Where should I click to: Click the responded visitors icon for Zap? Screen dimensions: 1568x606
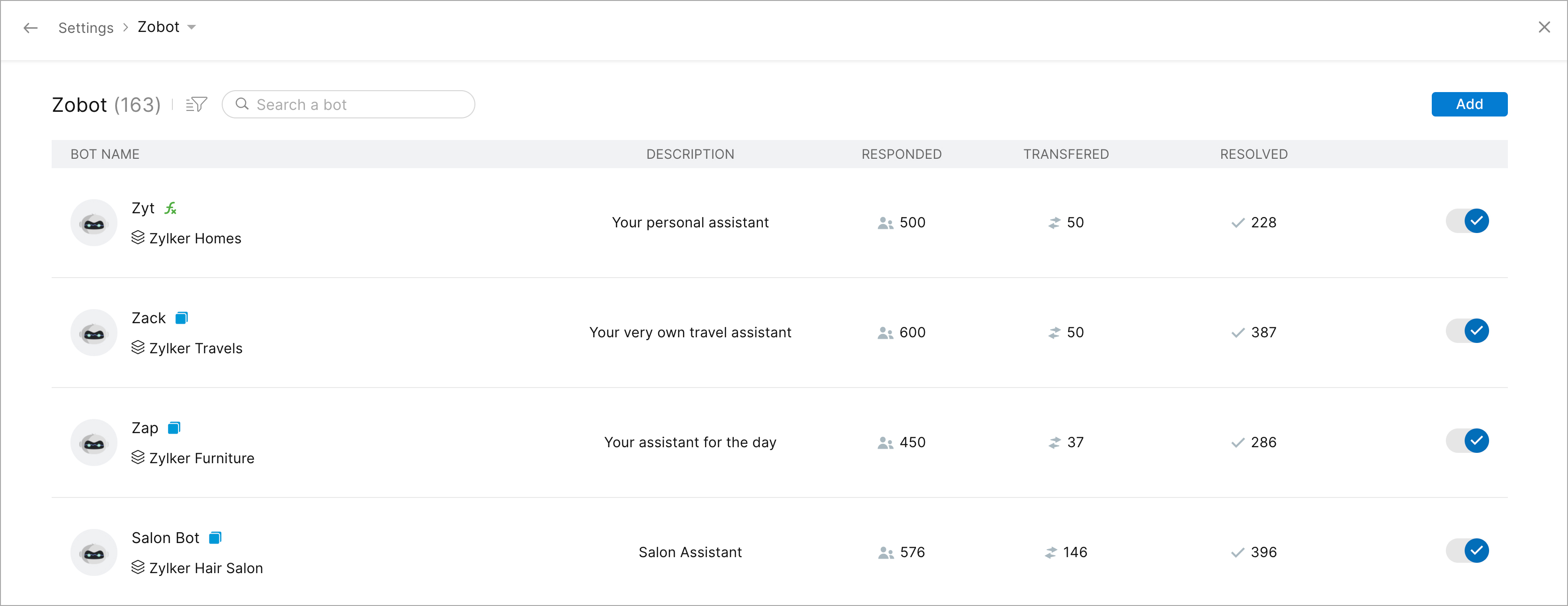pyautogui.click(x=885, y=443)
